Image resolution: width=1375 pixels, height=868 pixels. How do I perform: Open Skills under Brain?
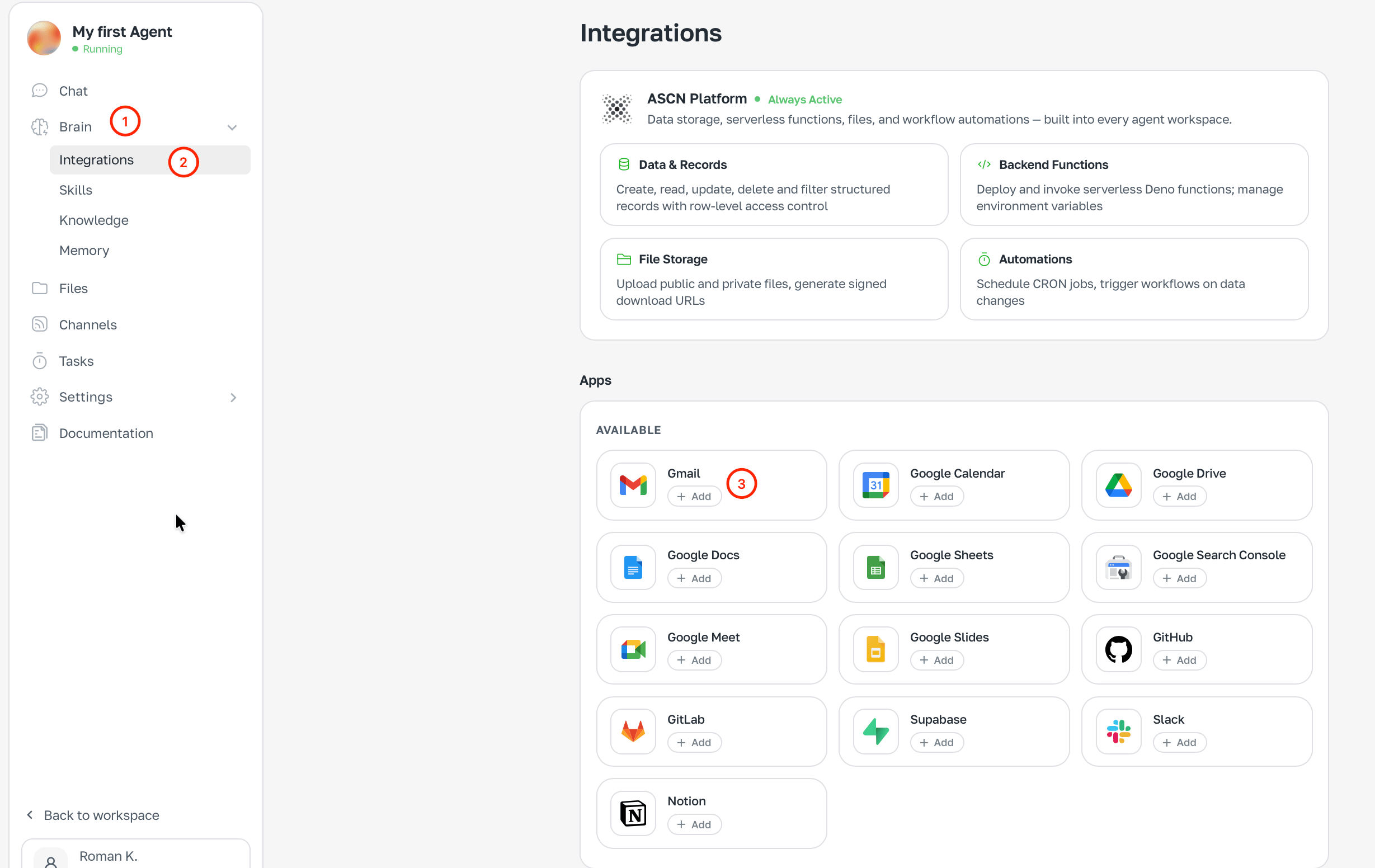tap(76, 190)
